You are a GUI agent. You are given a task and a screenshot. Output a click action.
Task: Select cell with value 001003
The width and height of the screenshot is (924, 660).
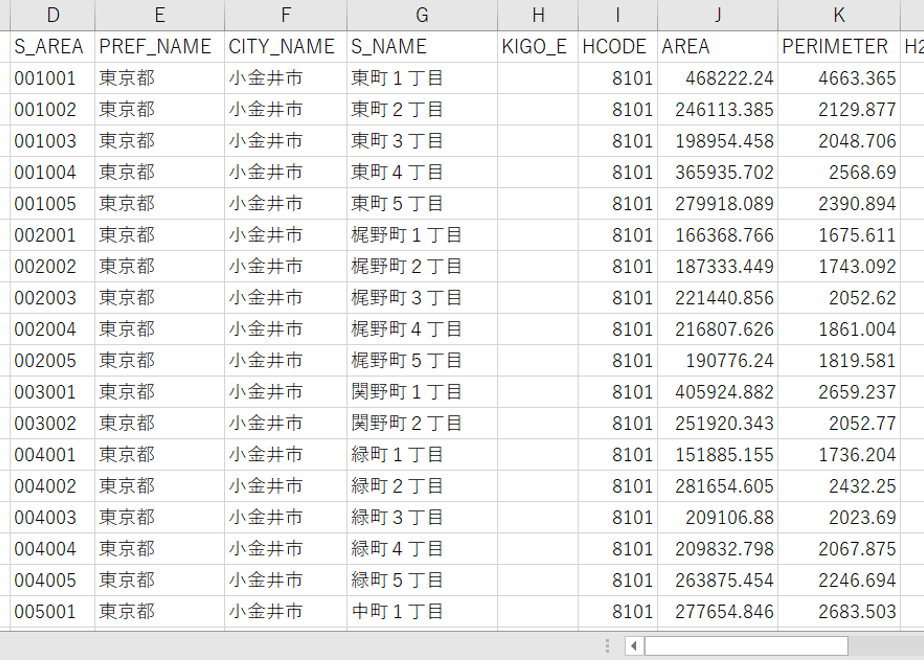[52, 141]
